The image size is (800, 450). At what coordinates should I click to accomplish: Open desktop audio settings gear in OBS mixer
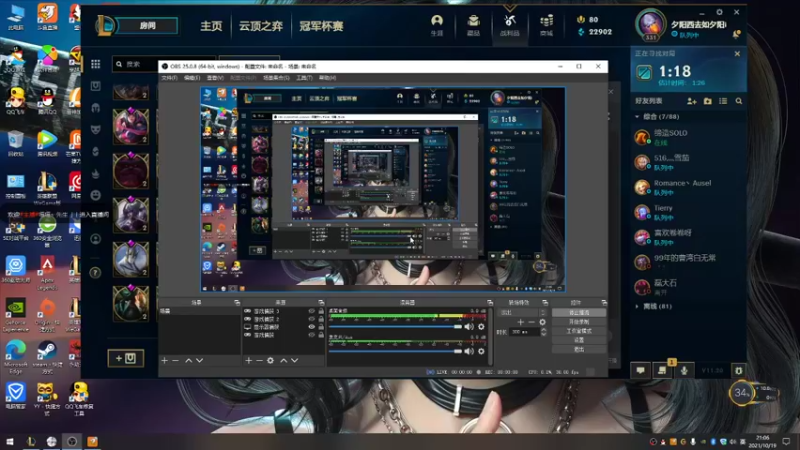click(x=481, y=327)
